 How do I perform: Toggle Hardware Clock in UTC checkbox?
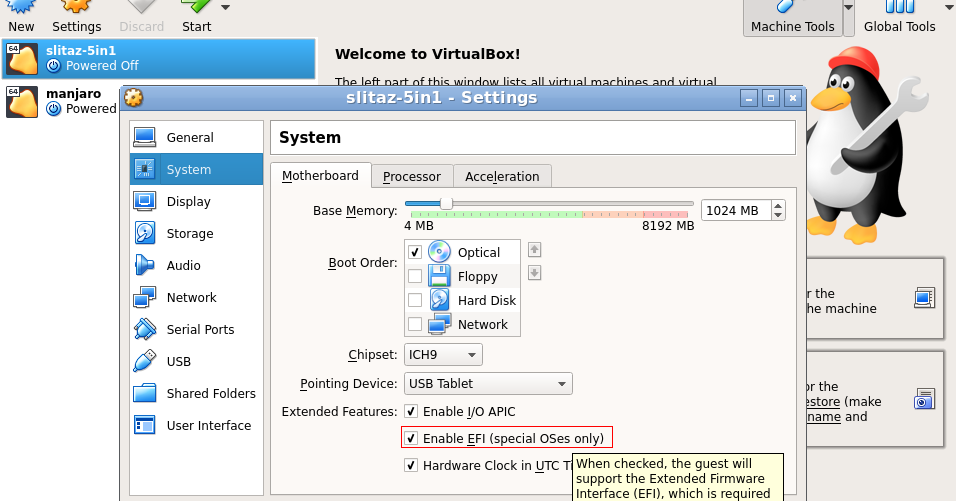(x=411, y=465)
